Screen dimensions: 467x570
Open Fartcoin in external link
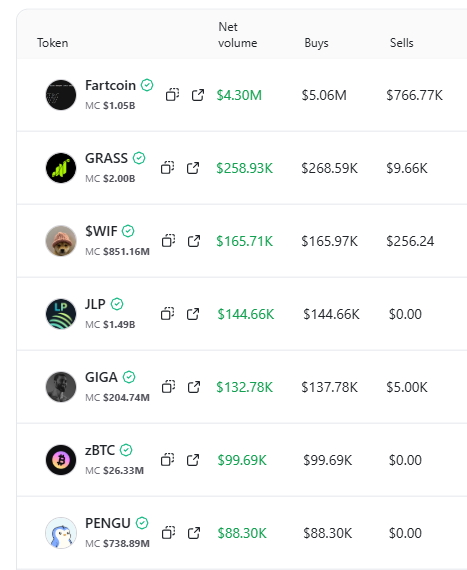(198, 95)
